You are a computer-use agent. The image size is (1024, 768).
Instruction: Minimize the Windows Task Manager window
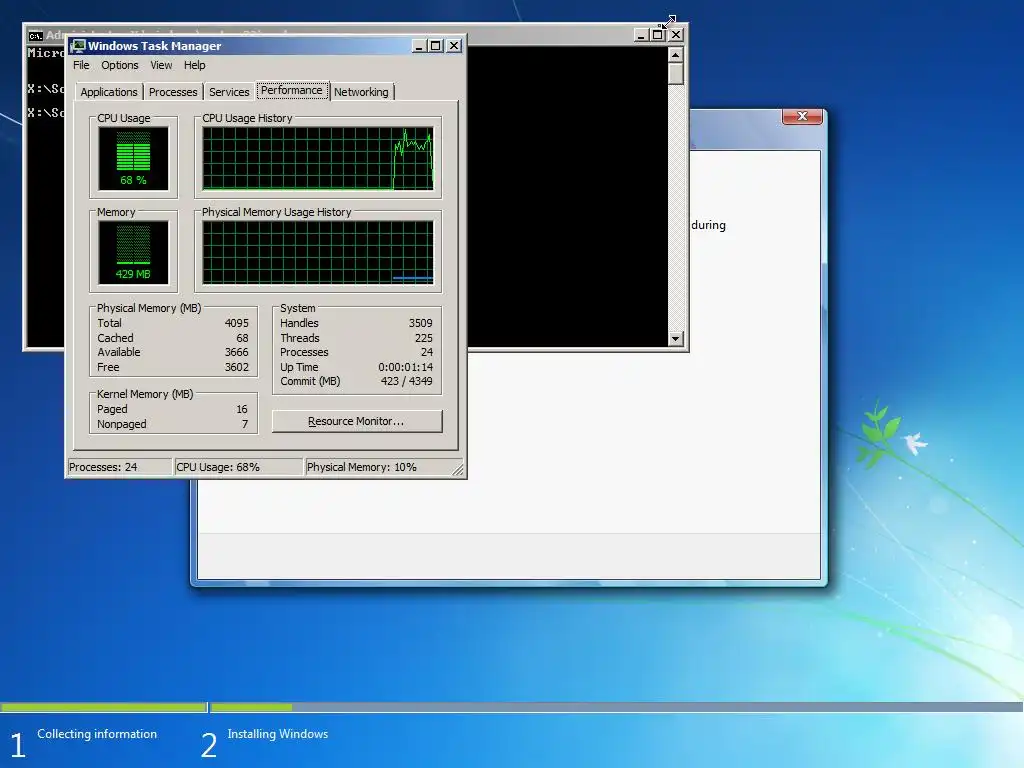(419, 46)
